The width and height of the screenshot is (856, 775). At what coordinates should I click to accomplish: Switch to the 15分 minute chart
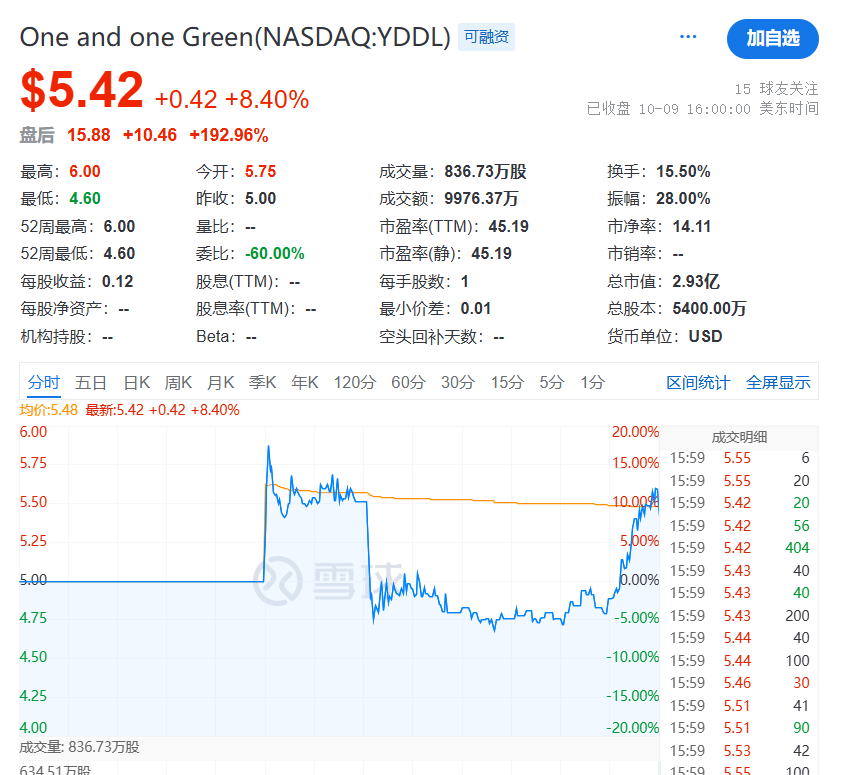(507, 382)
